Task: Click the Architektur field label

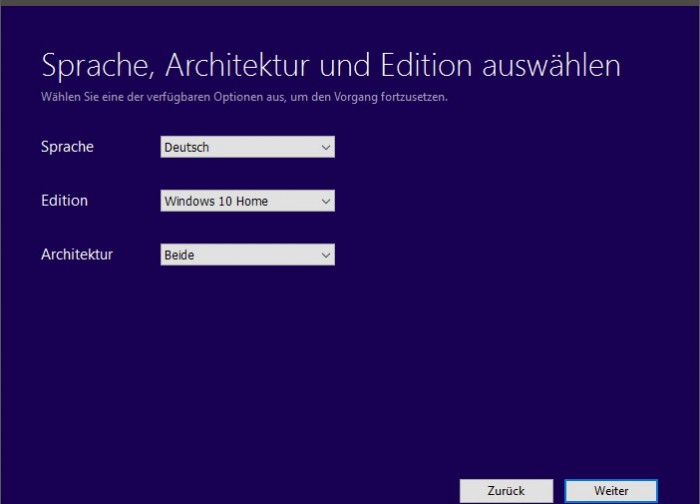Action: pyautogui.click(x=77, y=255)
